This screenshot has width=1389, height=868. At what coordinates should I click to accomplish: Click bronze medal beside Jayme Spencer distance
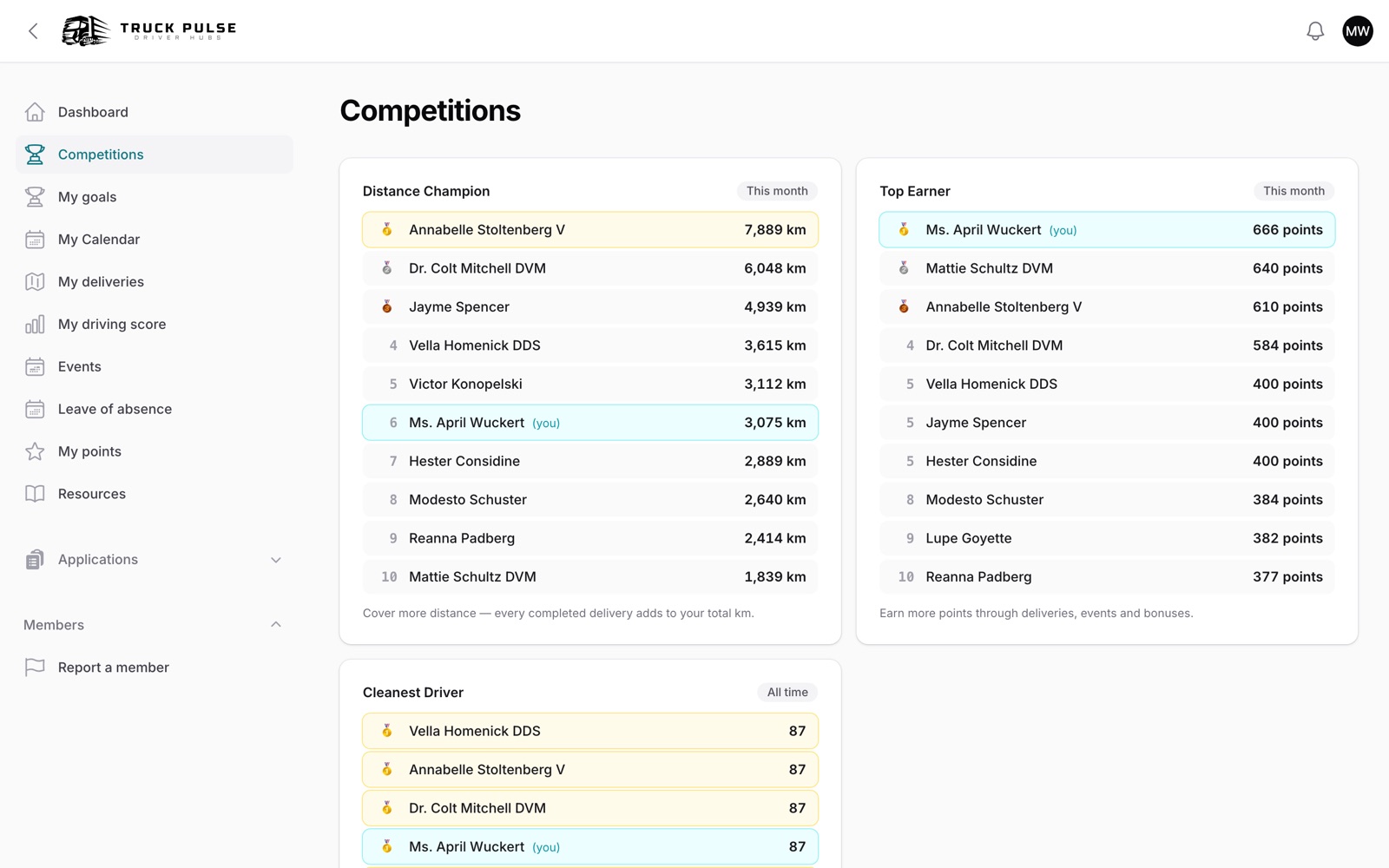pos(387,306)
